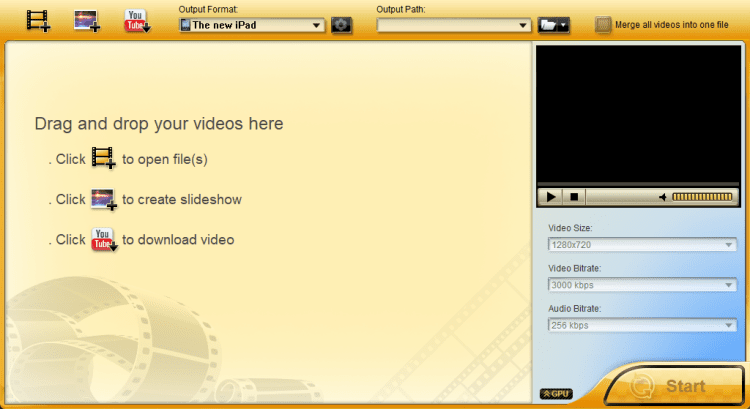Screen dimensions: 750x409
Task: Click the black video preview area
Action: point(638,113)
